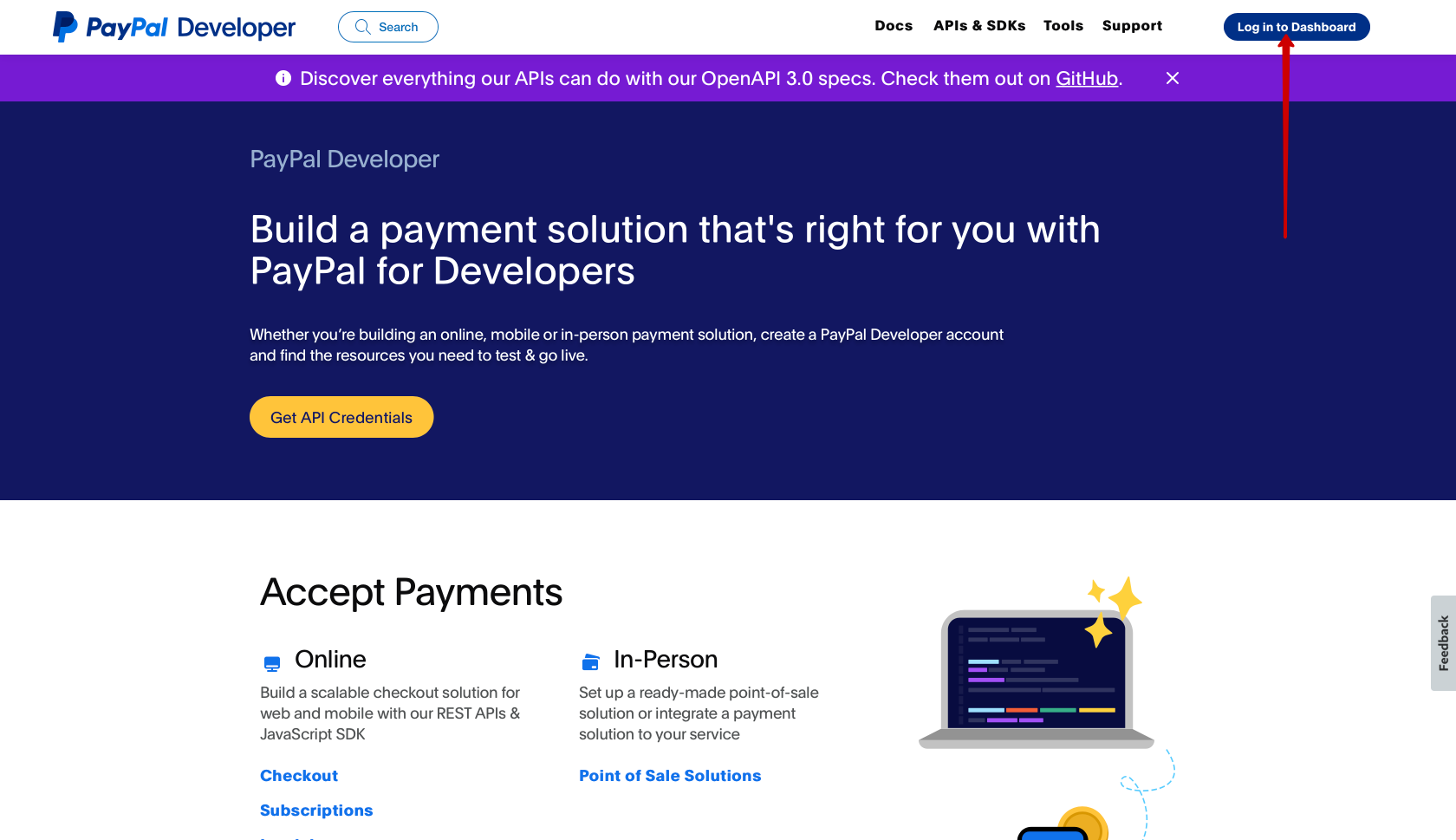Click the laptop illustration
Image resolution: width=1456 pixels, height=840 pixels.
point(1037,680)
